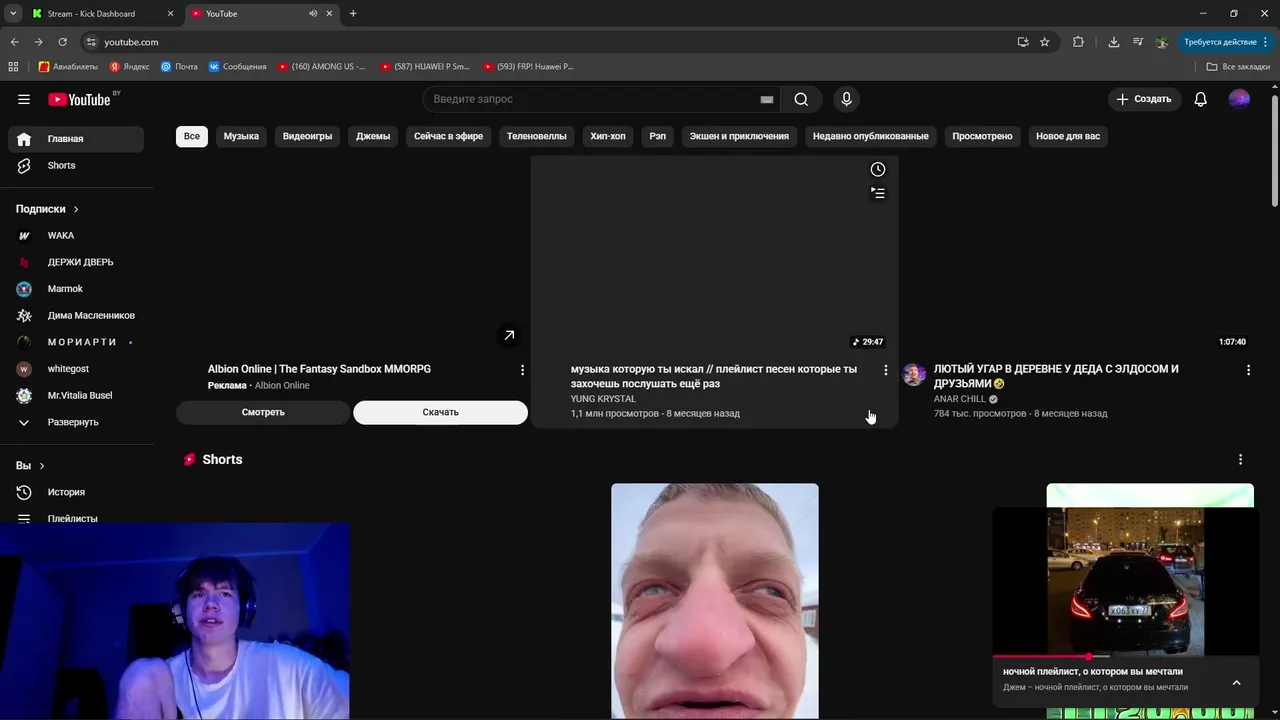1280x720 pixels.
Task: Select the Хип-хоп filter chip
Action: point(608,136)
